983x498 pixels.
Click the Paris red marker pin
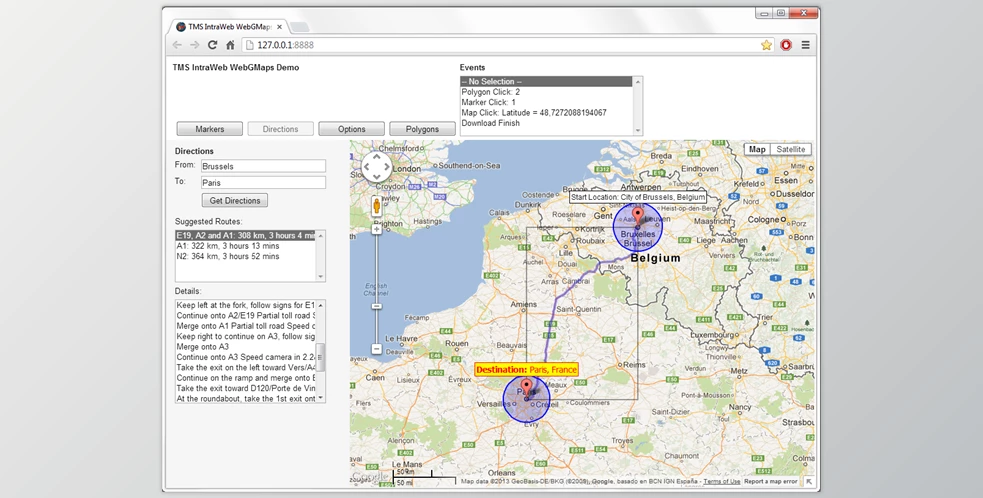527,388
